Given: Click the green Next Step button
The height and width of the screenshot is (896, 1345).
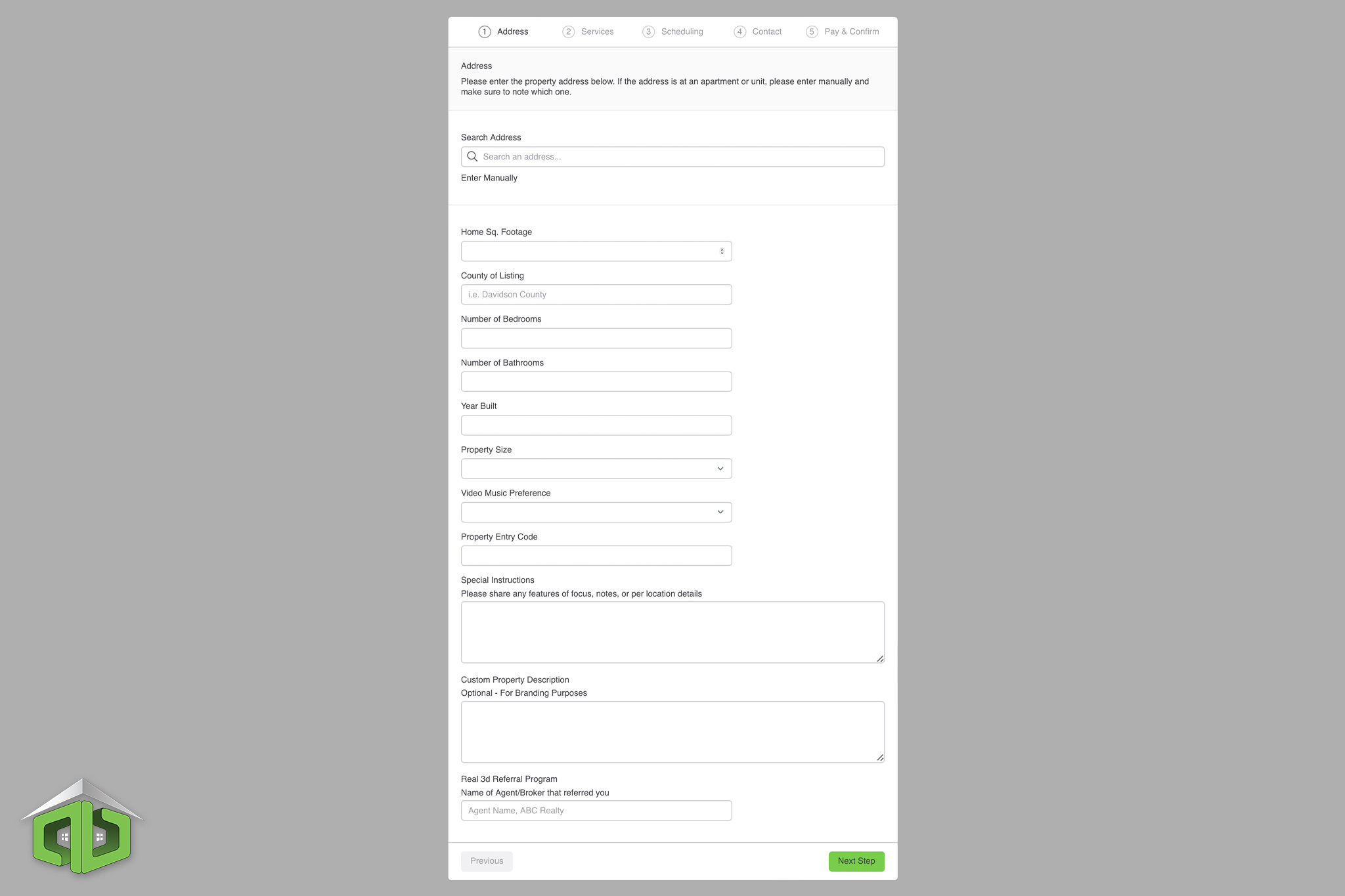Looking at the screenshot, I should [856, 861].
